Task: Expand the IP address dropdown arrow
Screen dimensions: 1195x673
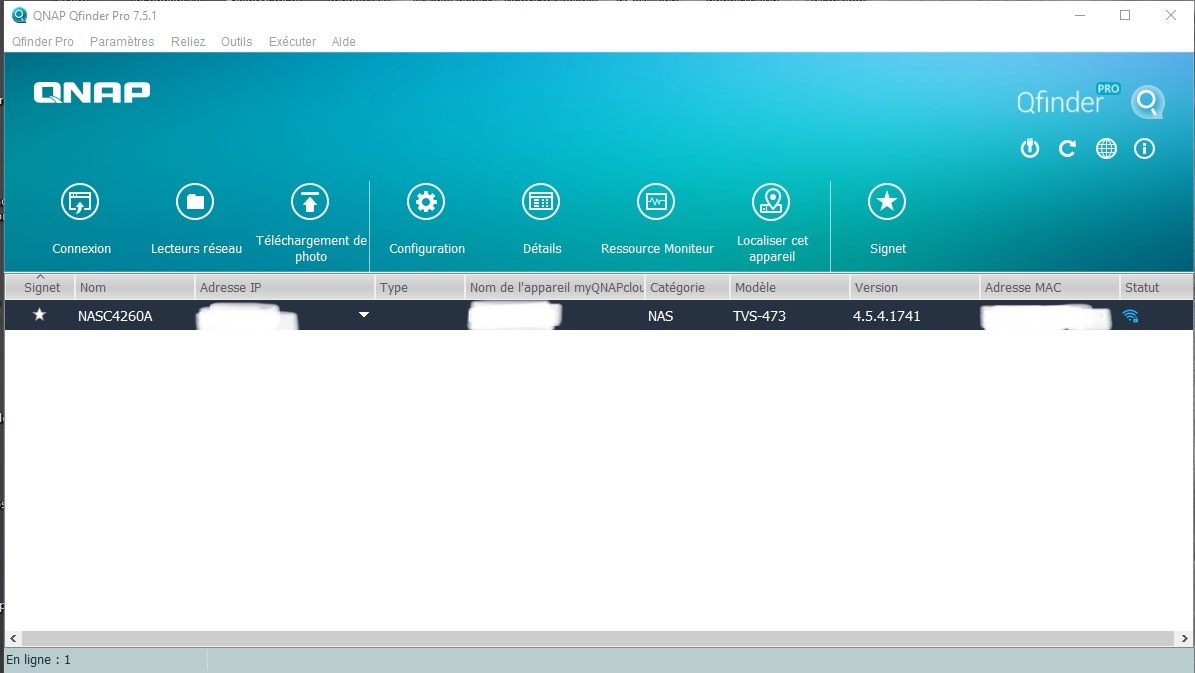Action: click(364, 315)
